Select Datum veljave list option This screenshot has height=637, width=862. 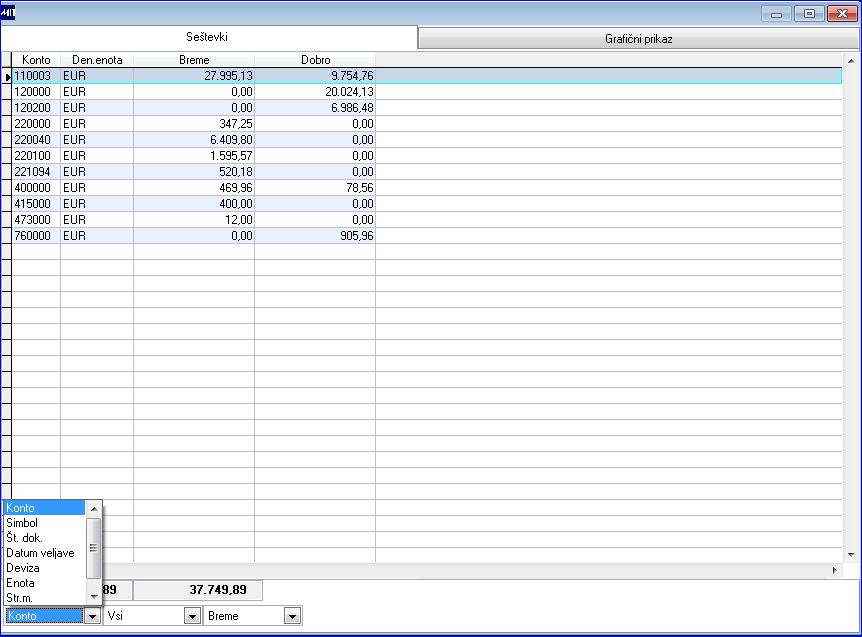(x=45, y=553)
